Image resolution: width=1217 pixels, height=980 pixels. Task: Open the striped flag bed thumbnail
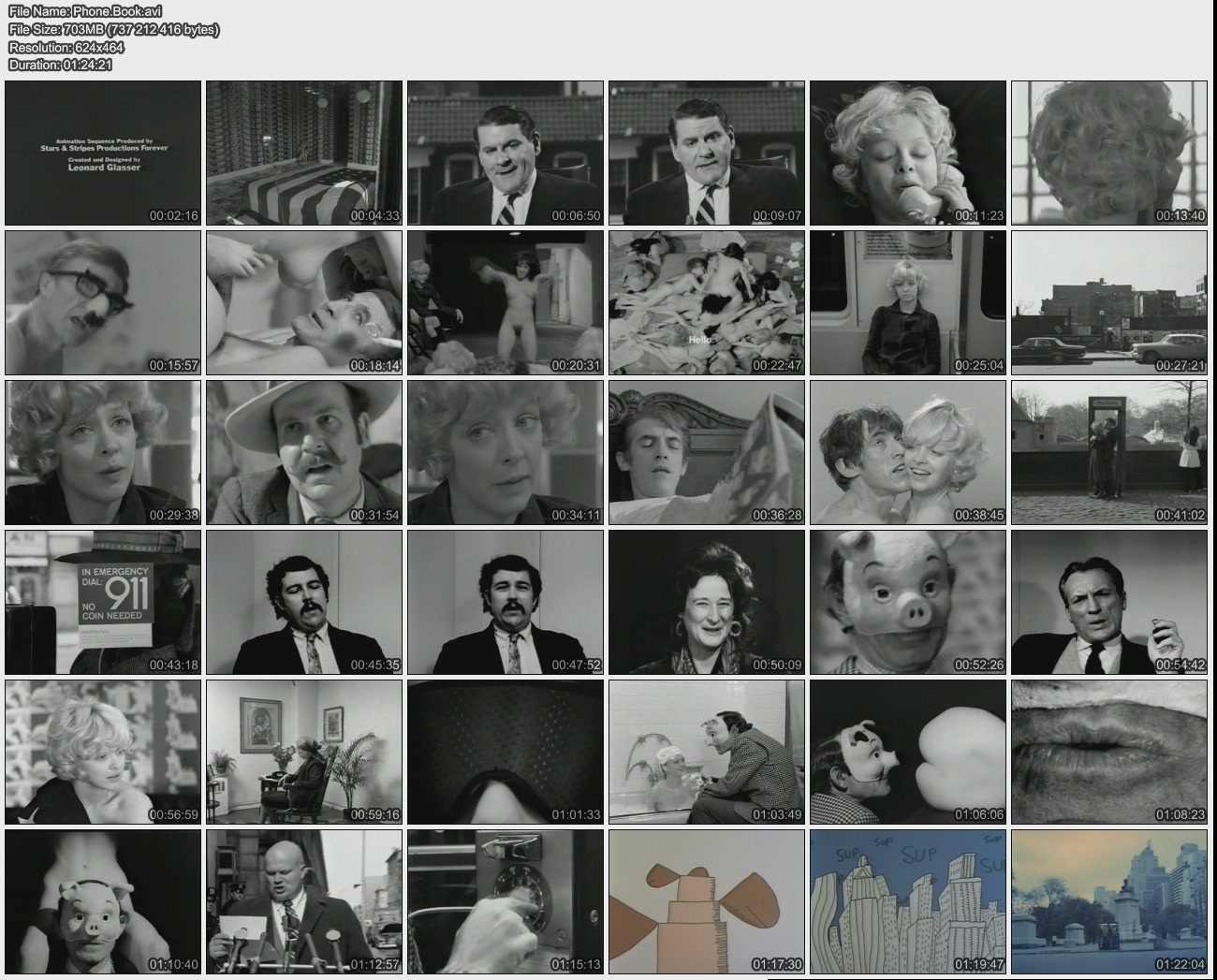(x=304, y=153)
